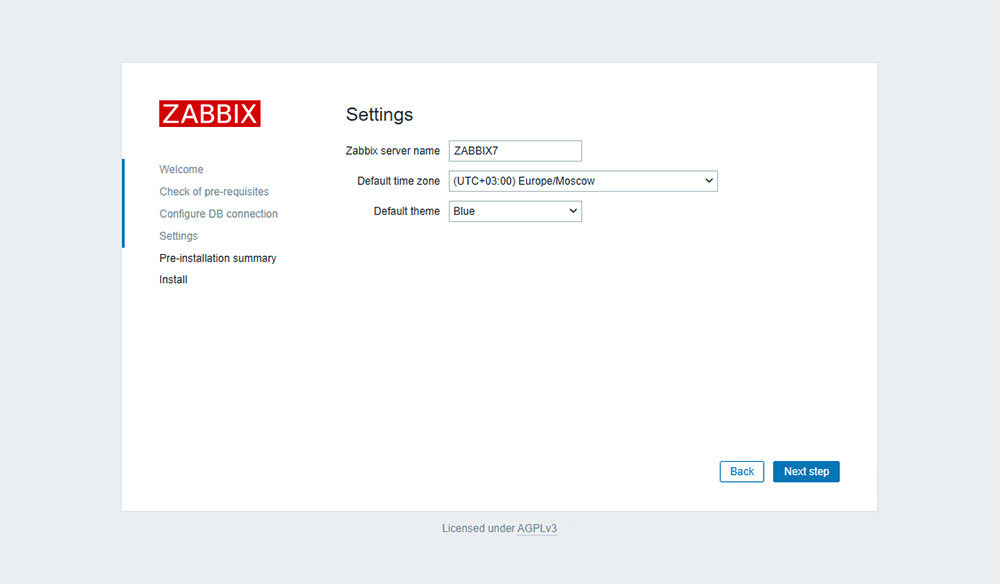
Task: Select Pre-installation summary step
Action: pyautogui.click(x=217, y=258)
